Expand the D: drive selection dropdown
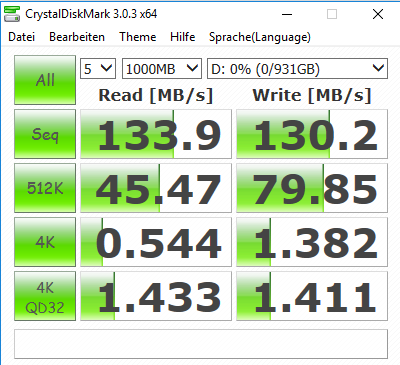This screenshot has height=365, width=400. pyautogui.click(x=298, y=69)
